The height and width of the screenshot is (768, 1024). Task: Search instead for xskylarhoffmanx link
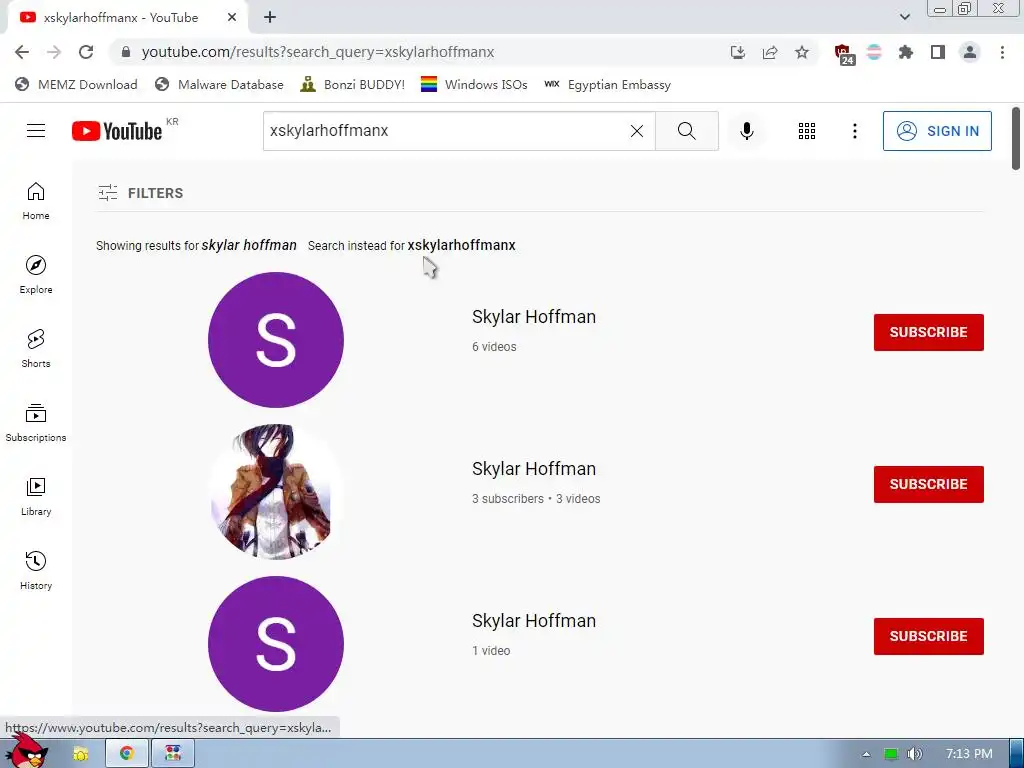pos(461,246)
